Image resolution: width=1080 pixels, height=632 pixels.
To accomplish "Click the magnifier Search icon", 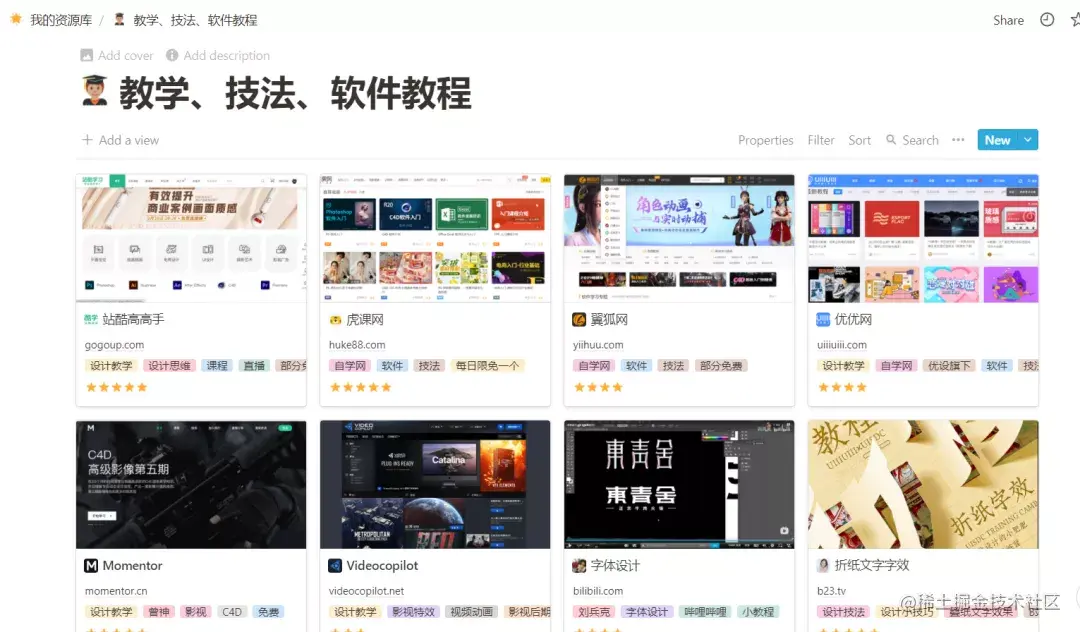I will (891, 140).
